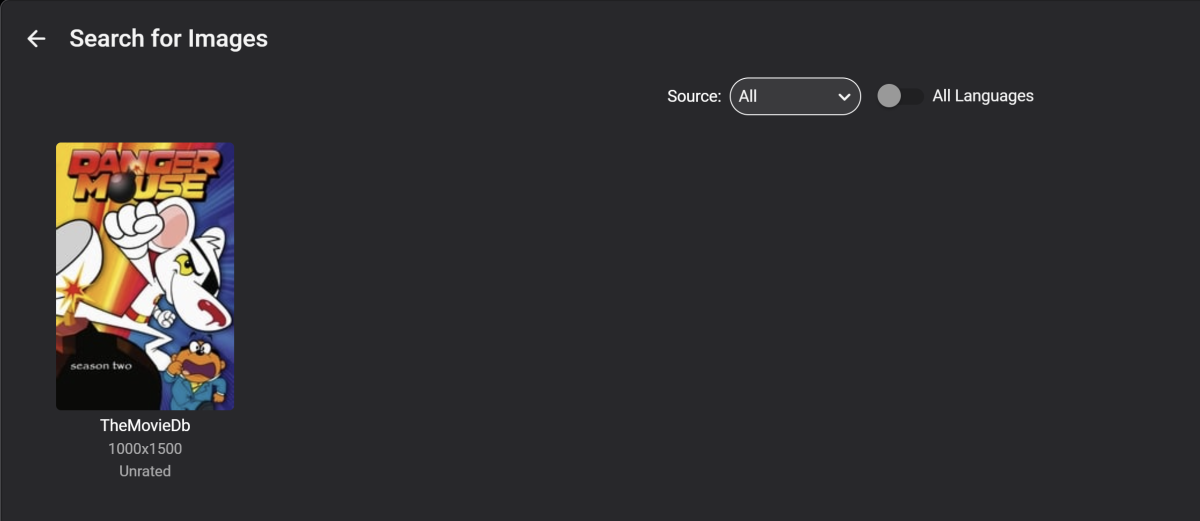
Task: Click the season two text on poster
Action: coord(101,366)
